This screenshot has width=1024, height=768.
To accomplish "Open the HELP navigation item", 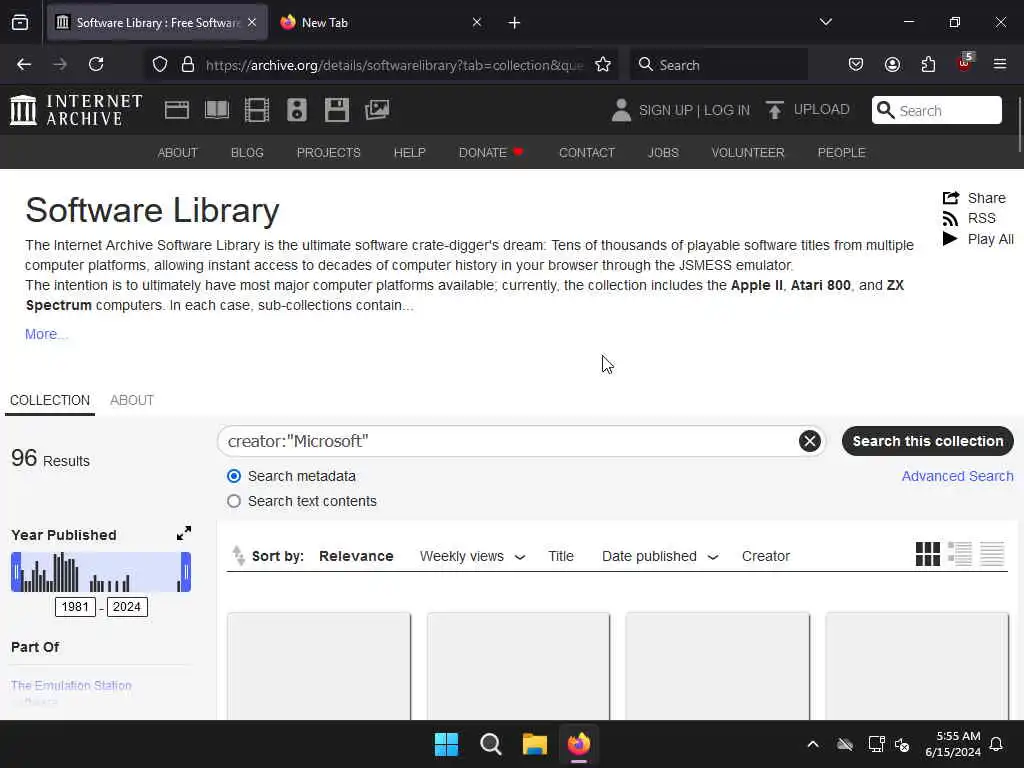I will click(409, 152).
